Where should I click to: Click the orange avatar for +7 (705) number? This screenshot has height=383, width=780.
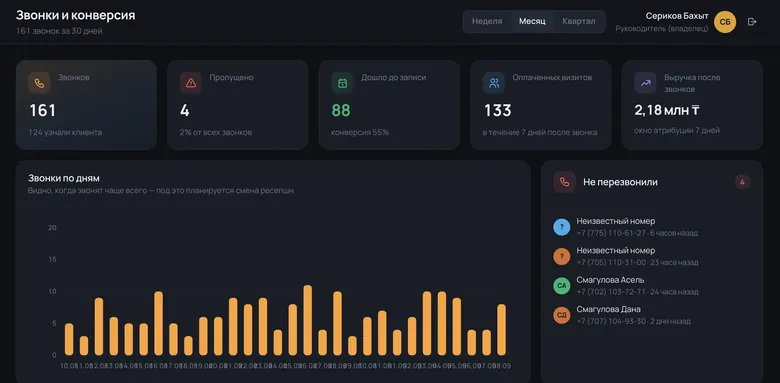pos(562,257)
